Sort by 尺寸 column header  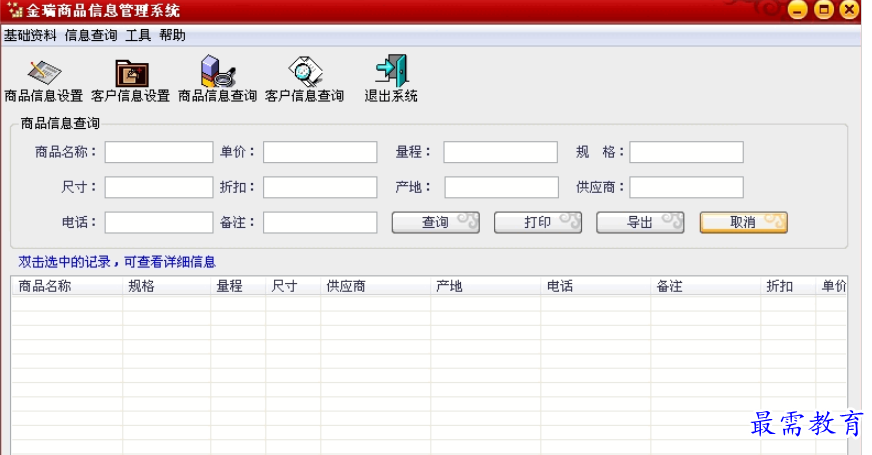pos(293,286)
